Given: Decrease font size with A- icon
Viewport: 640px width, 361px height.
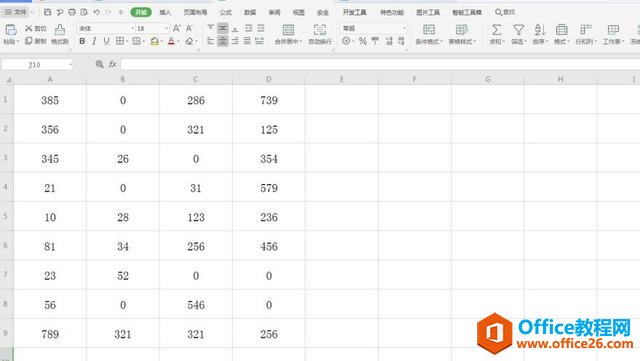Looking at the screenshot, I should (189, 28).
